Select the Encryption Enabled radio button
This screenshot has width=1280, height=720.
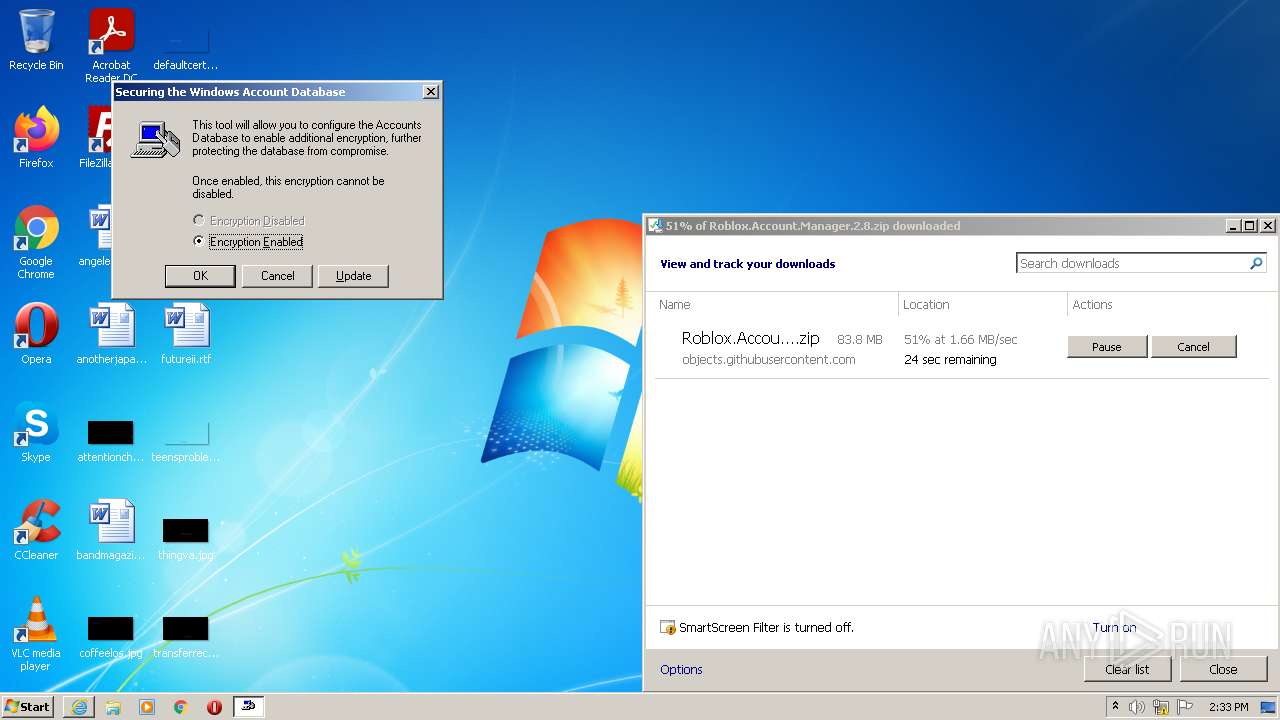[x=199, y=241]
